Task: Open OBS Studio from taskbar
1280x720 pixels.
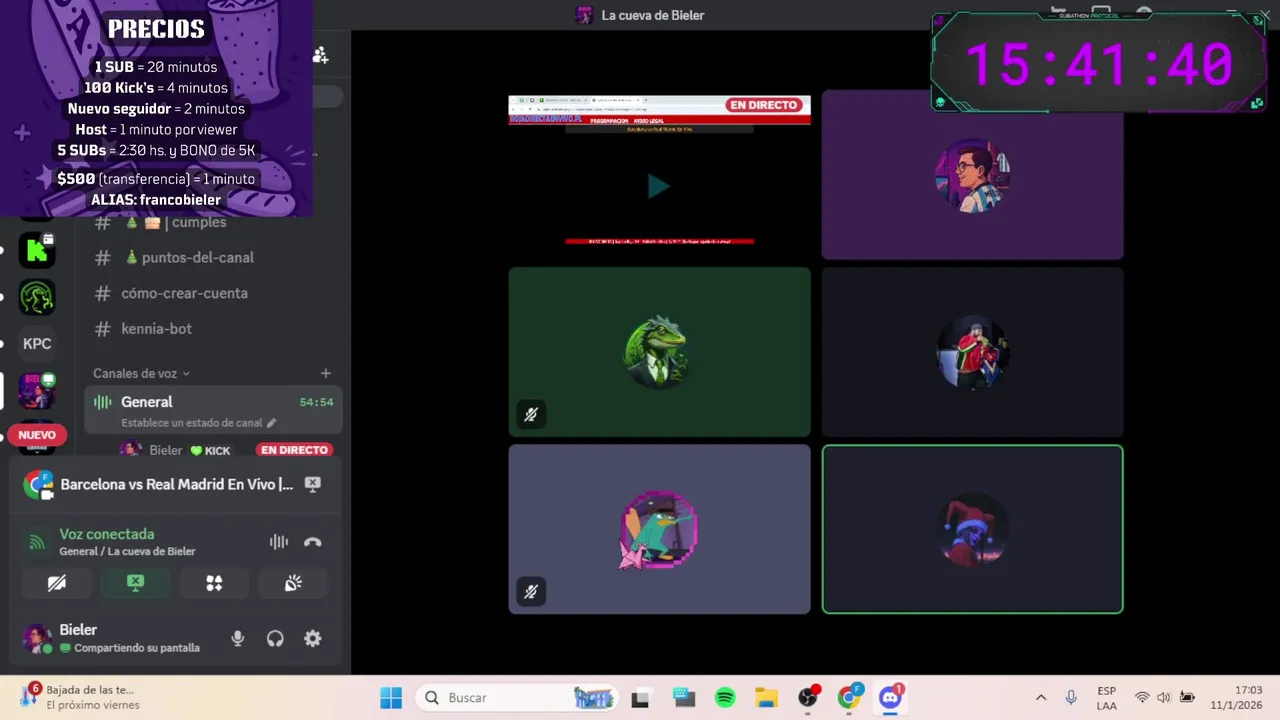Action: click(808, 697)
